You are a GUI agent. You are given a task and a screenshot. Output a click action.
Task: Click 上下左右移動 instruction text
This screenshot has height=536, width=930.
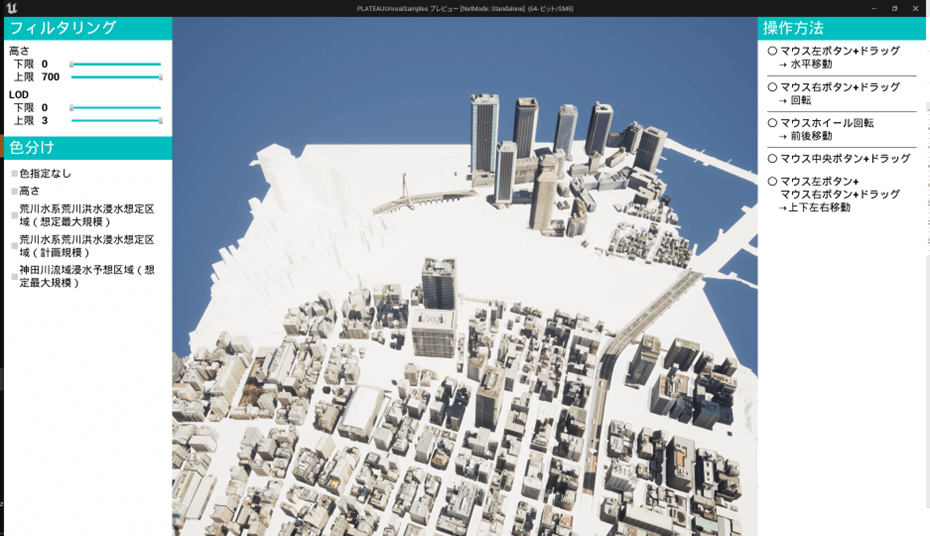pyautogui.click(x=814, y=208)
